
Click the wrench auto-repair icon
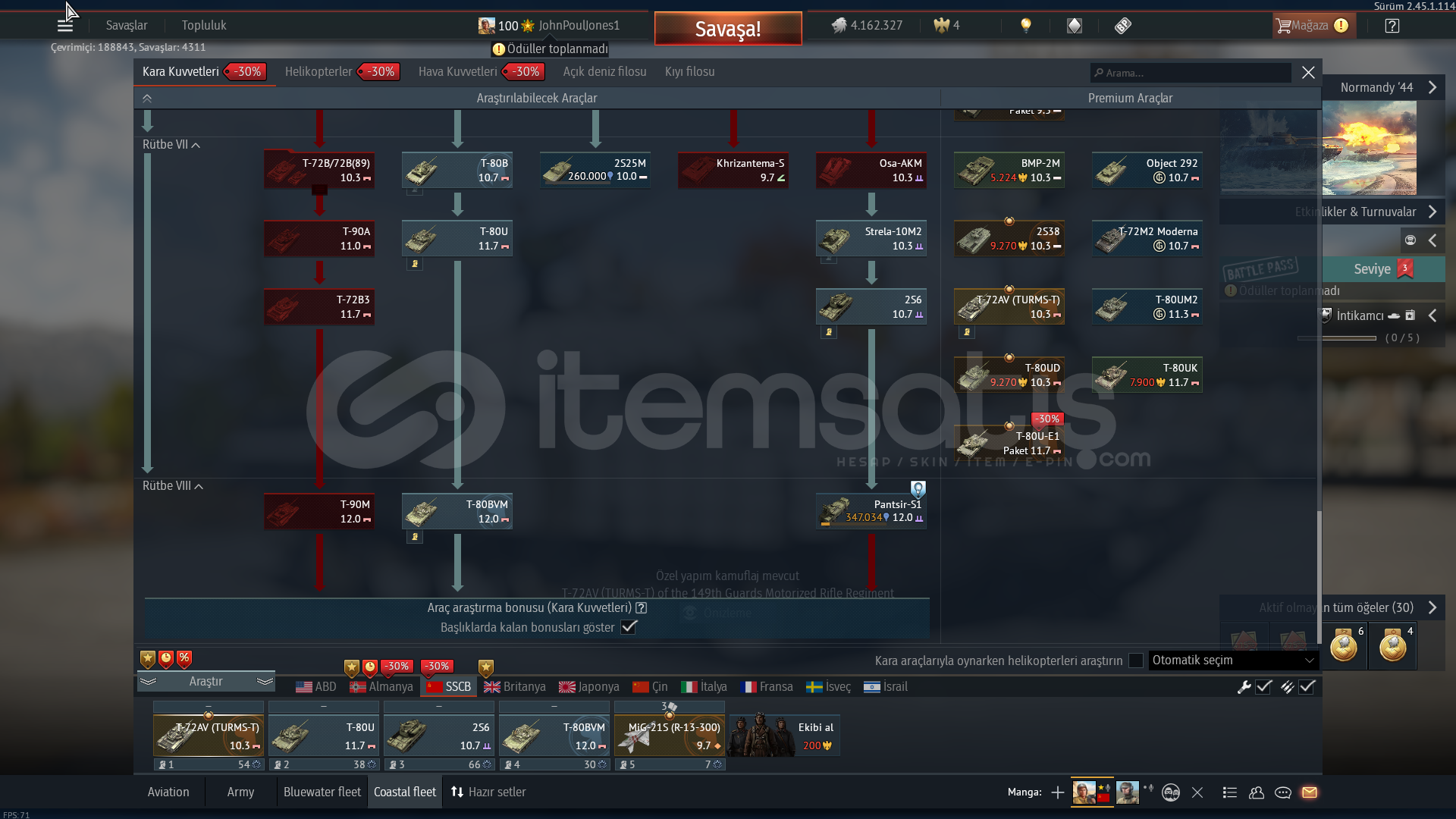pyautogui.click(x=1244, y=687)
